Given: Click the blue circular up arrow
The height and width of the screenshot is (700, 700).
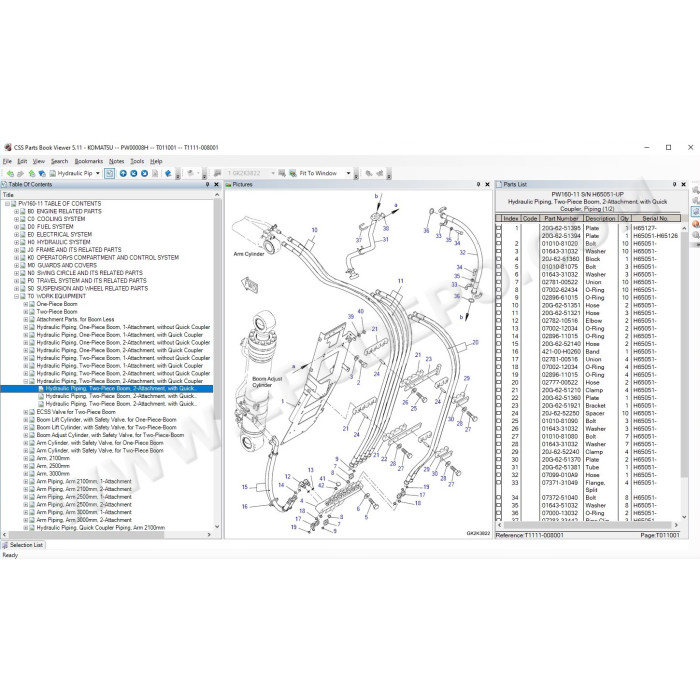Looking at the screenshot, I should click(x=123, y=173).
